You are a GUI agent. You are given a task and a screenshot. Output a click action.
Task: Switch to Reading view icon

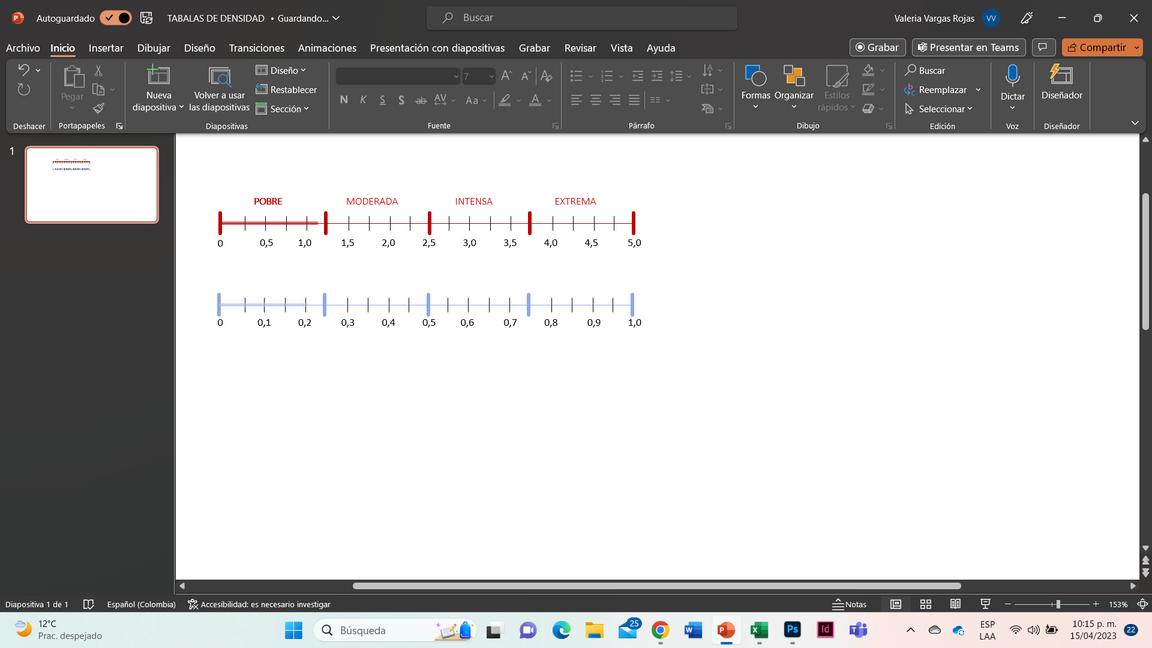click(955, 604)
